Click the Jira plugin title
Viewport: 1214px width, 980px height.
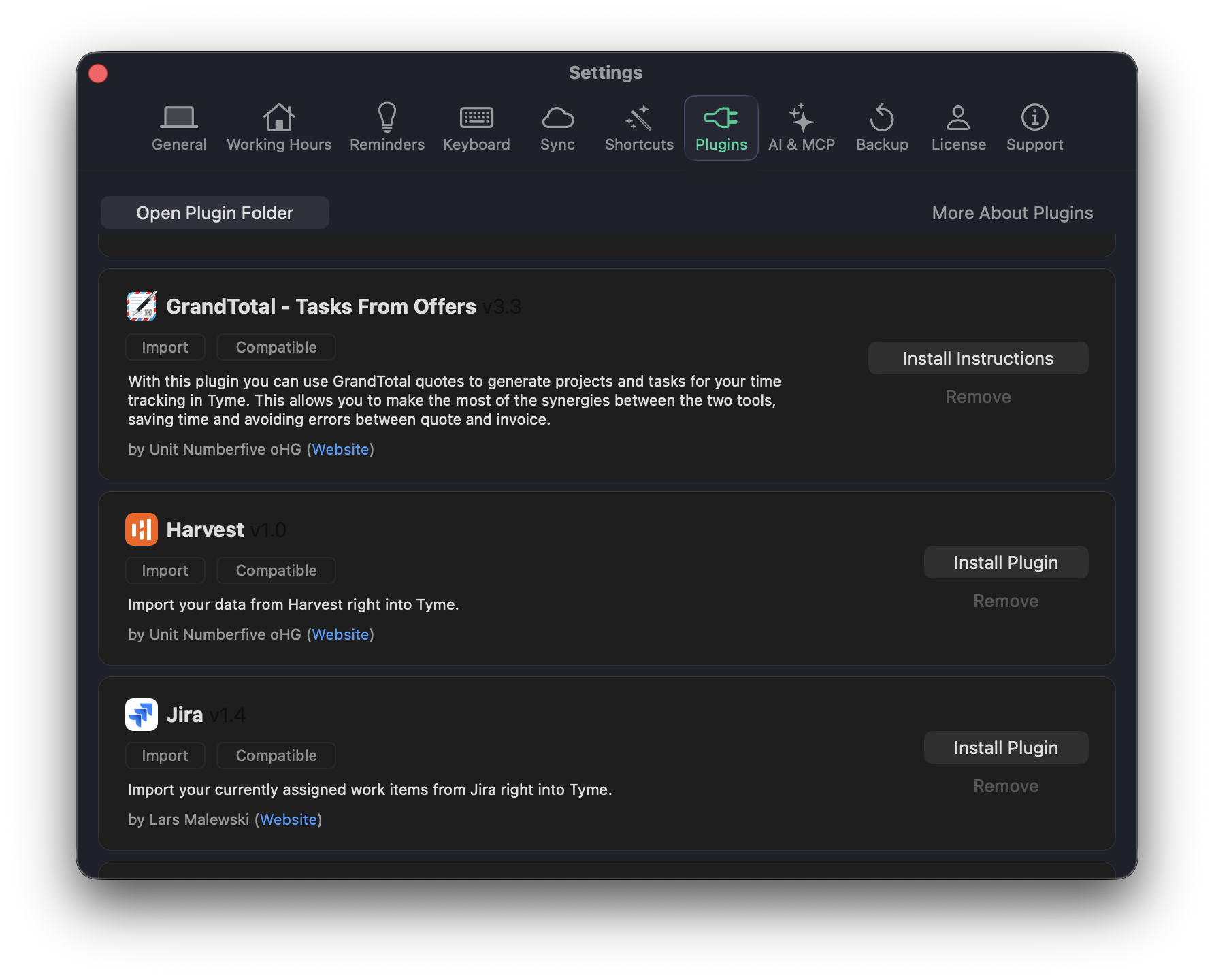pyautogui.click(x=184, y=715)
